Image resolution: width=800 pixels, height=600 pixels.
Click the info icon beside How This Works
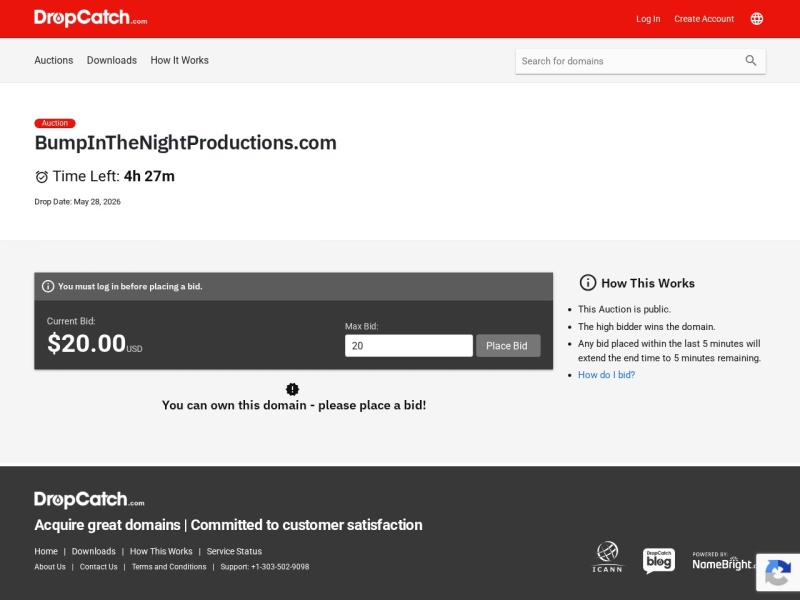click(588, 283)
